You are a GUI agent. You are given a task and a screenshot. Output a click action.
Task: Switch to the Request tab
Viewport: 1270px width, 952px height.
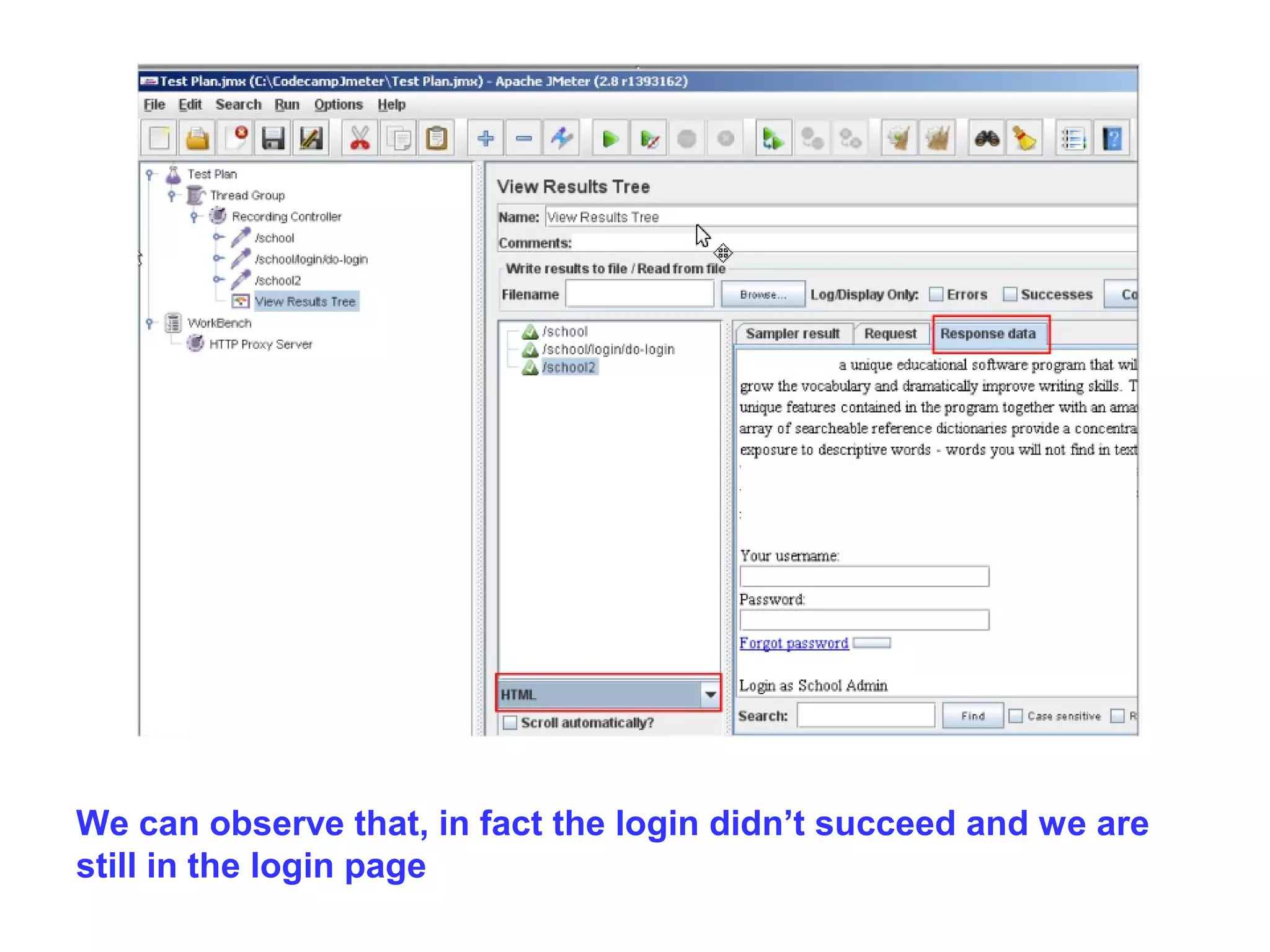(890, 333)
